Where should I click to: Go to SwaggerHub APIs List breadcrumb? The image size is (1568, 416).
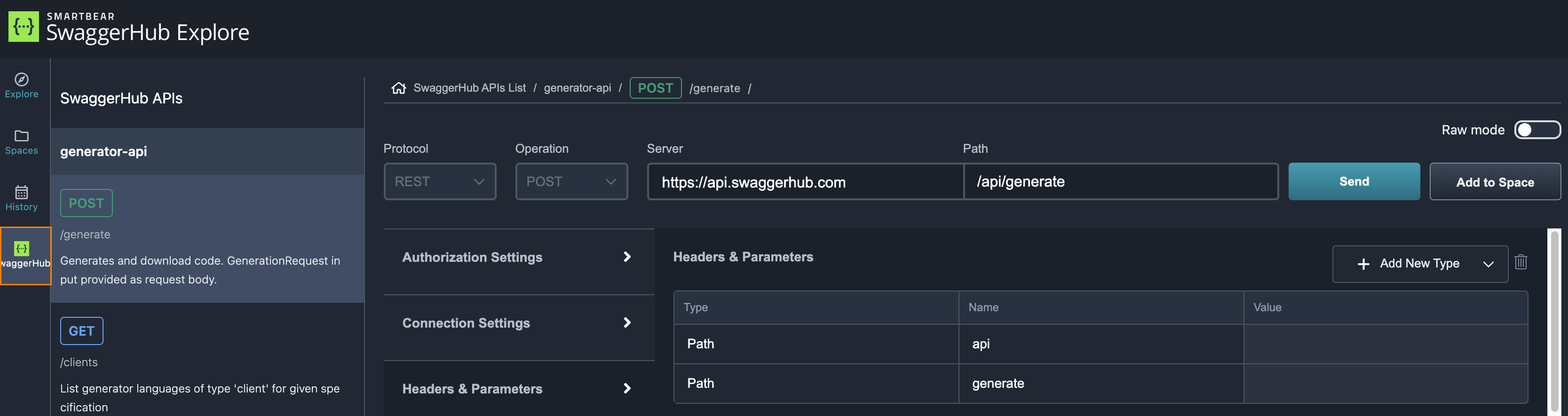click(x=469, y=88)
